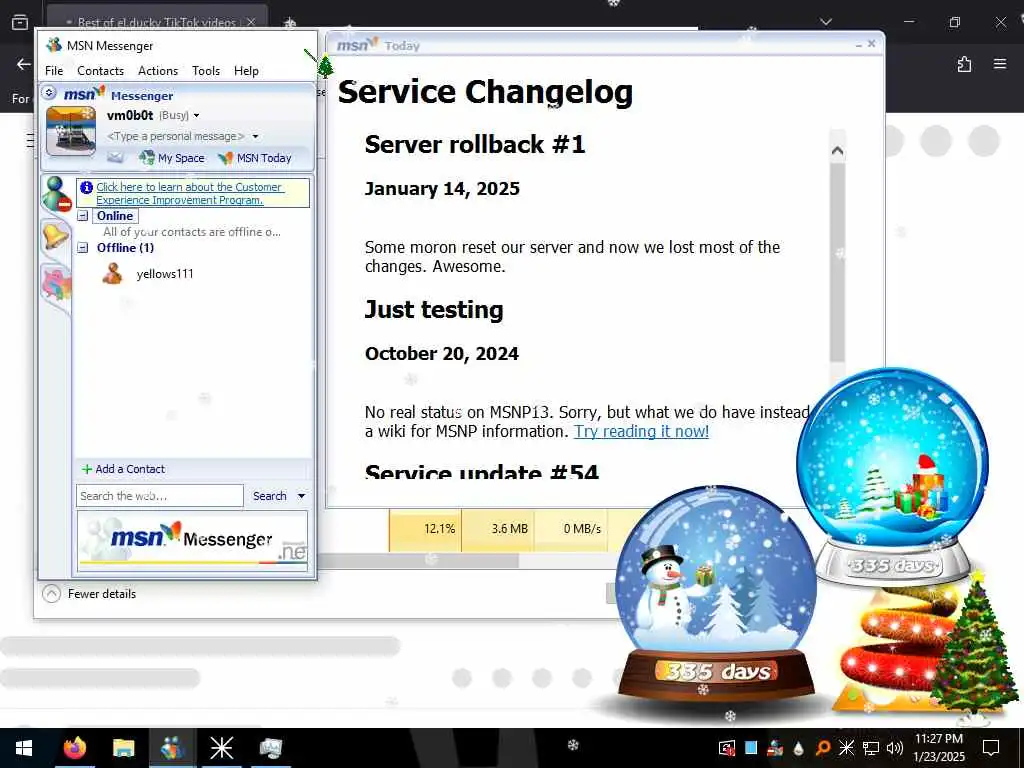This screenshot has width=1024, height=768.
Task: Open the Windows Start menu
Action: pyautogui.click(x=24, y=748)
